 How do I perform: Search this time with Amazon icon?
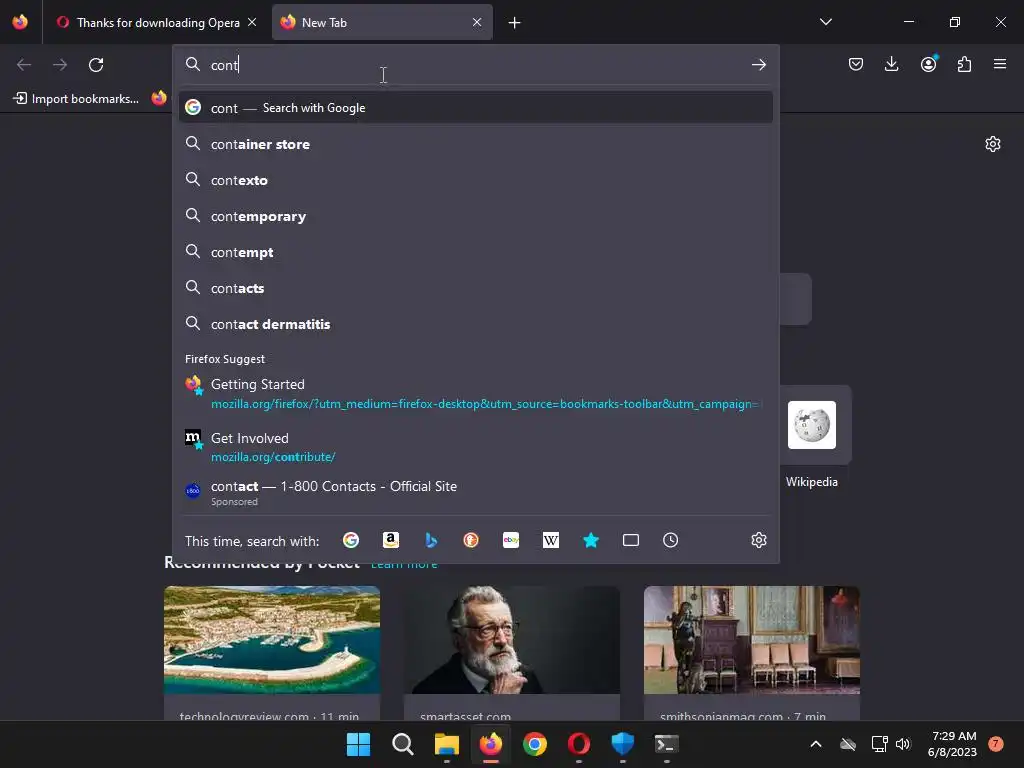click(x=391, y=540)
